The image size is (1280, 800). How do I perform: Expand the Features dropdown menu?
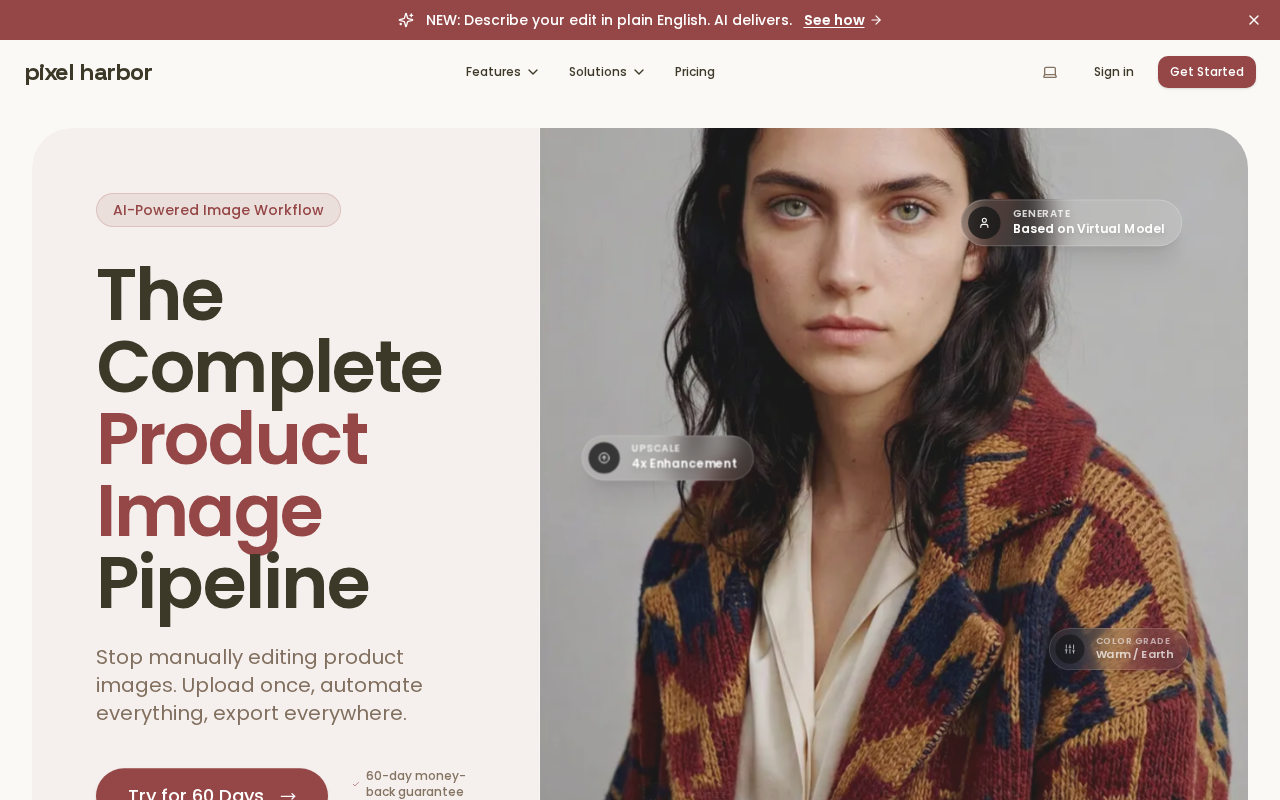click(x=502, y=72)
